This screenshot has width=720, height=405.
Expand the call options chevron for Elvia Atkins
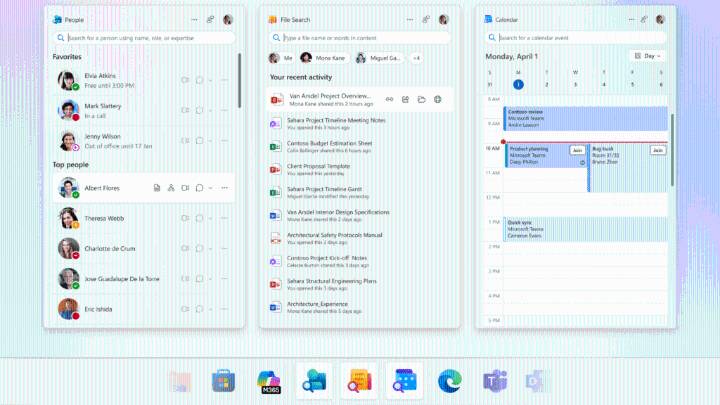(210, 80)
